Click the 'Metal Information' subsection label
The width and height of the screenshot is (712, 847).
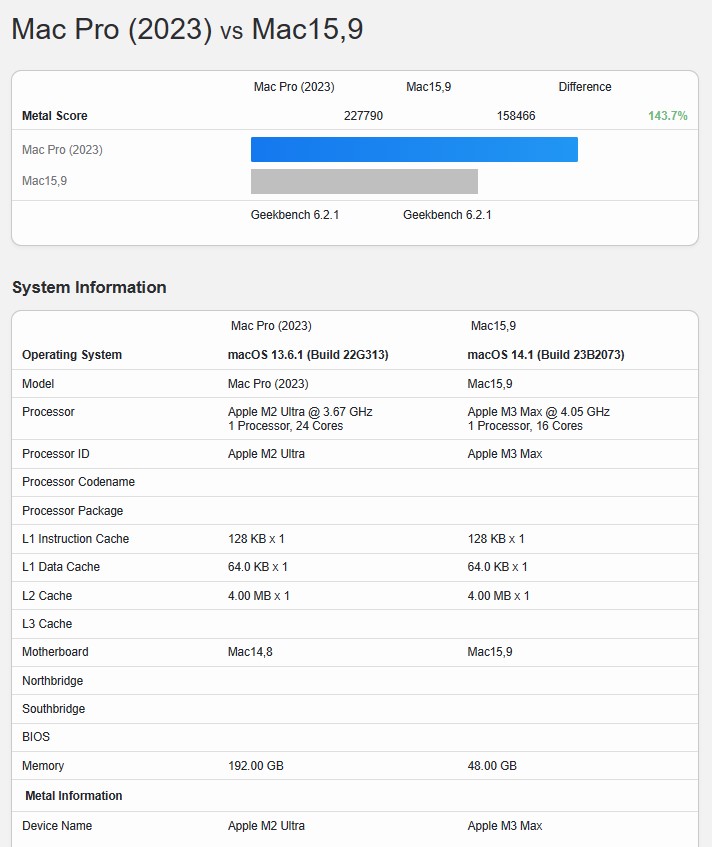[74, 796]
